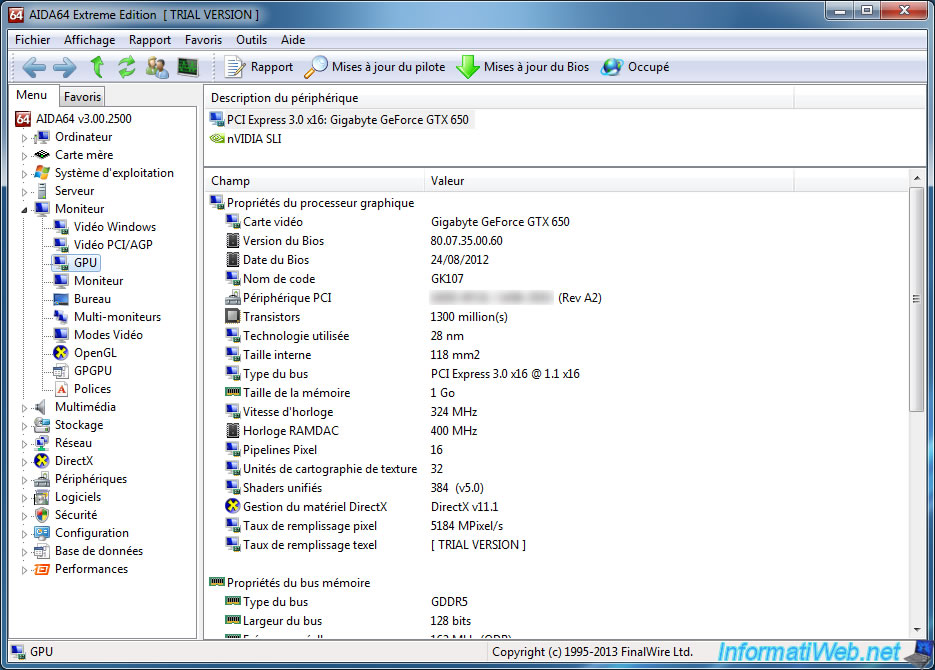Click the Champ column header

point(314,181)
